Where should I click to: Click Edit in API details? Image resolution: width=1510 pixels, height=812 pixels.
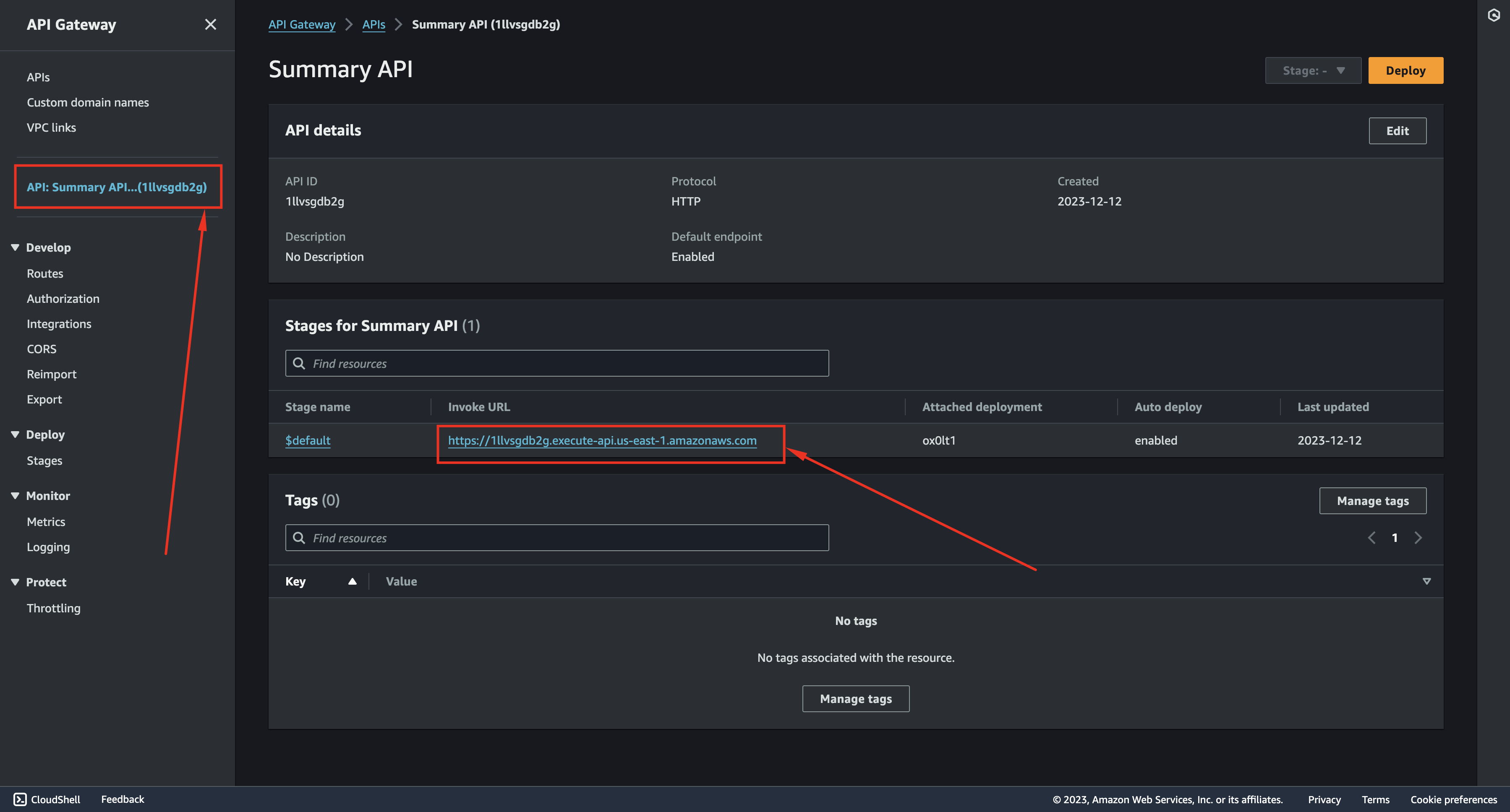click(1398, 130)
